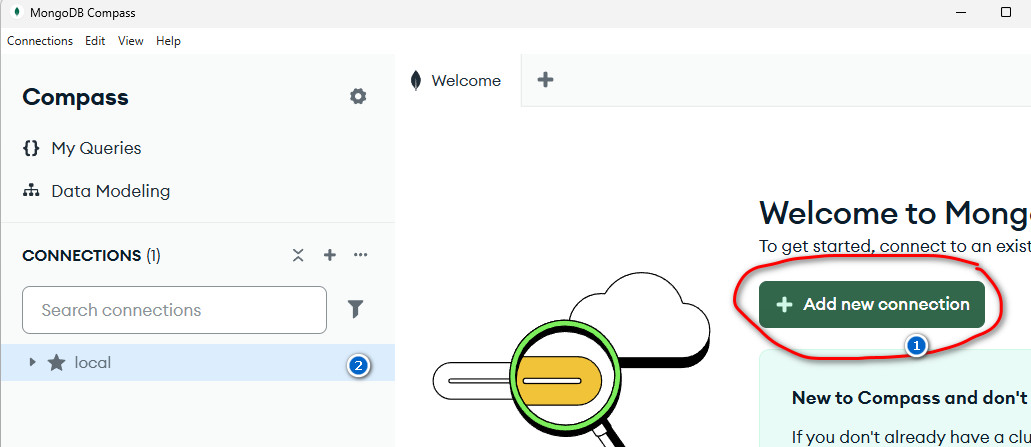Select the local connection item
Viewport: 1031px width, 447px height.
click(x=93, y=363)
